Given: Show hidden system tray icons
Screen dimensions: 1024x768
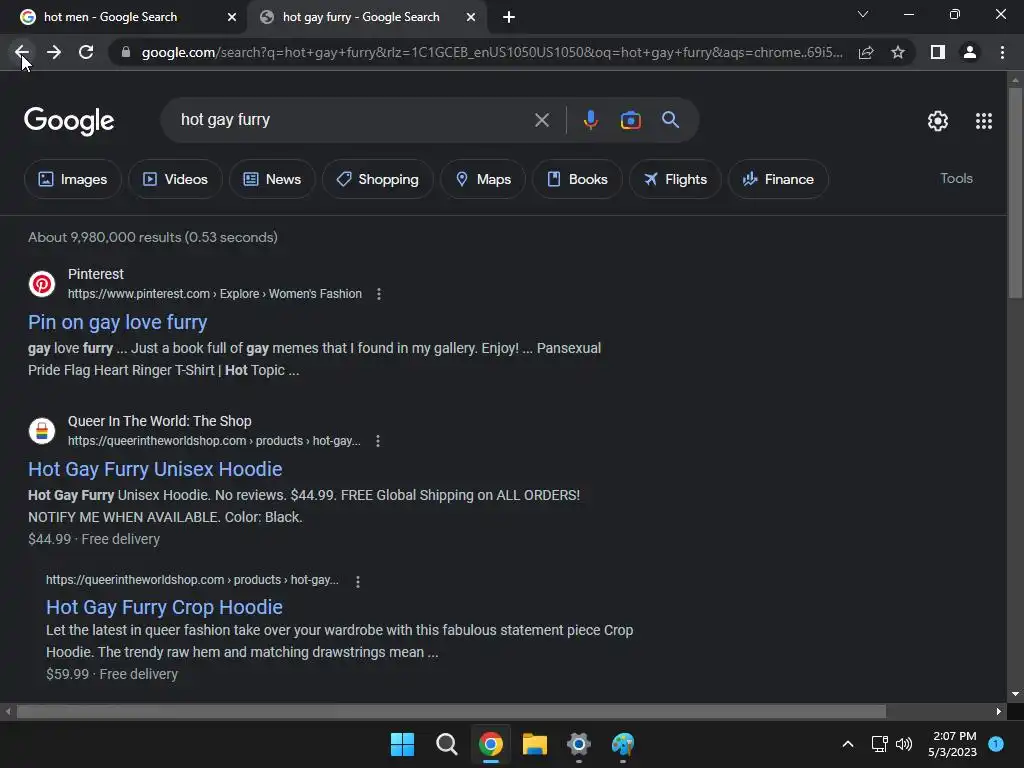Looking at the screenshot, I should 848,744.
